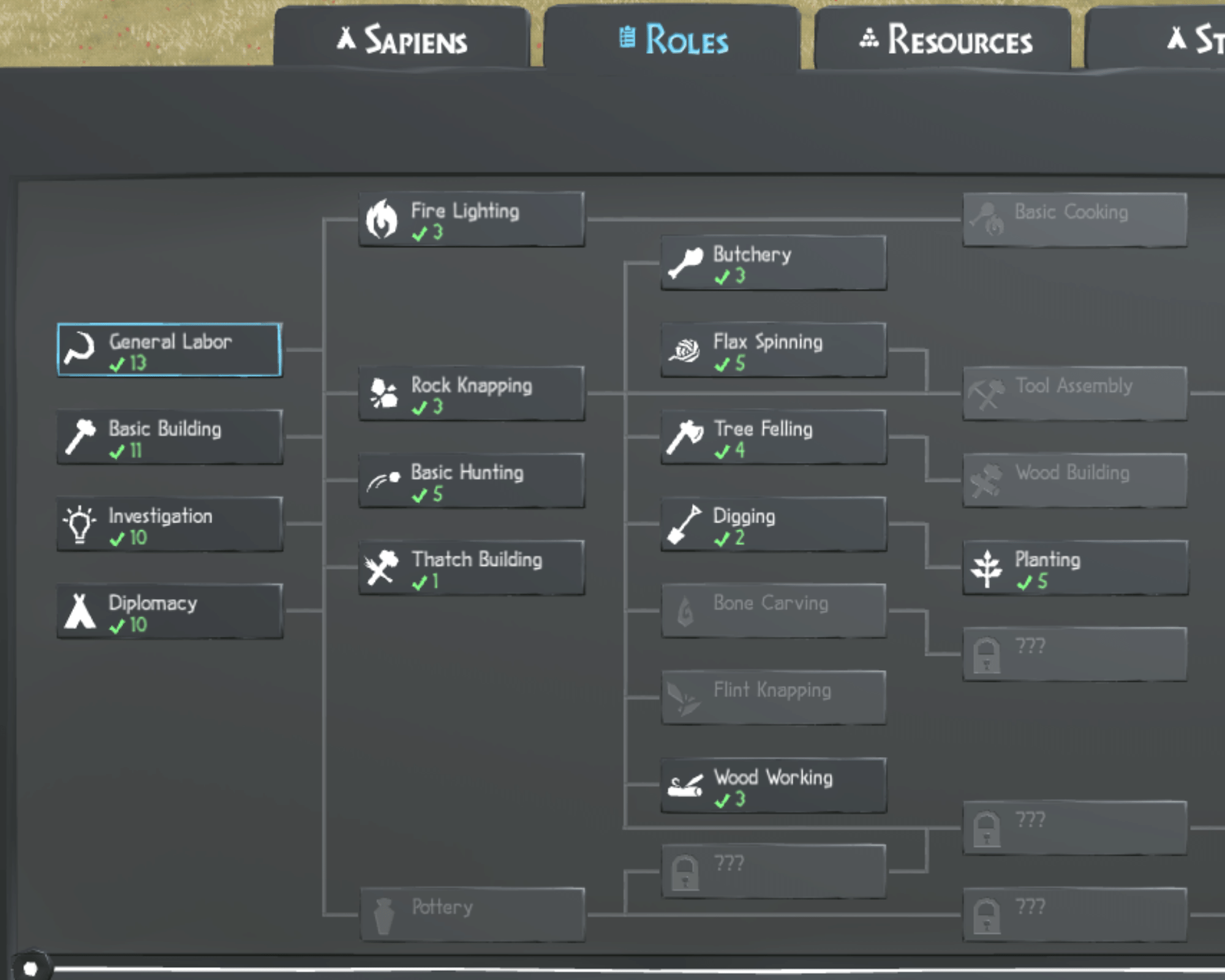The width and height of the screenshot is (1225, 980).
Task: Click the Planting label
Action: (1047, 559)
